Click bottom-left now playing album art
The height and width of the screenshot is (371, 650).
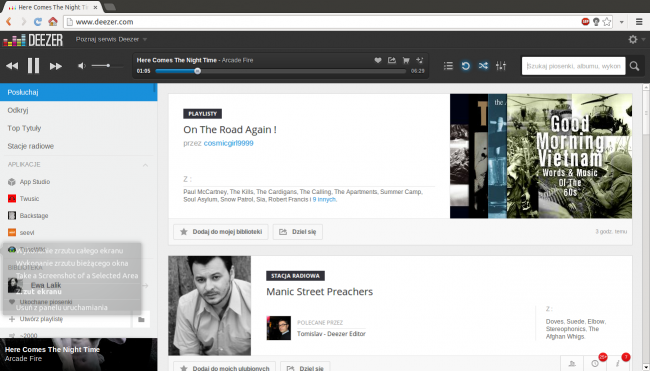(78, 354)
